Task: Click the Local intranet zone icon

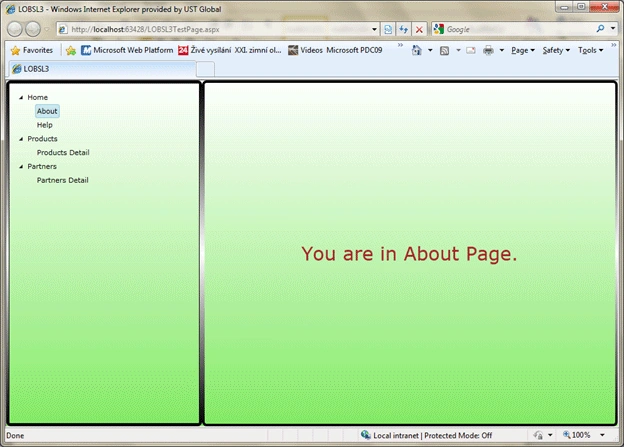Action: click(365, 435)
